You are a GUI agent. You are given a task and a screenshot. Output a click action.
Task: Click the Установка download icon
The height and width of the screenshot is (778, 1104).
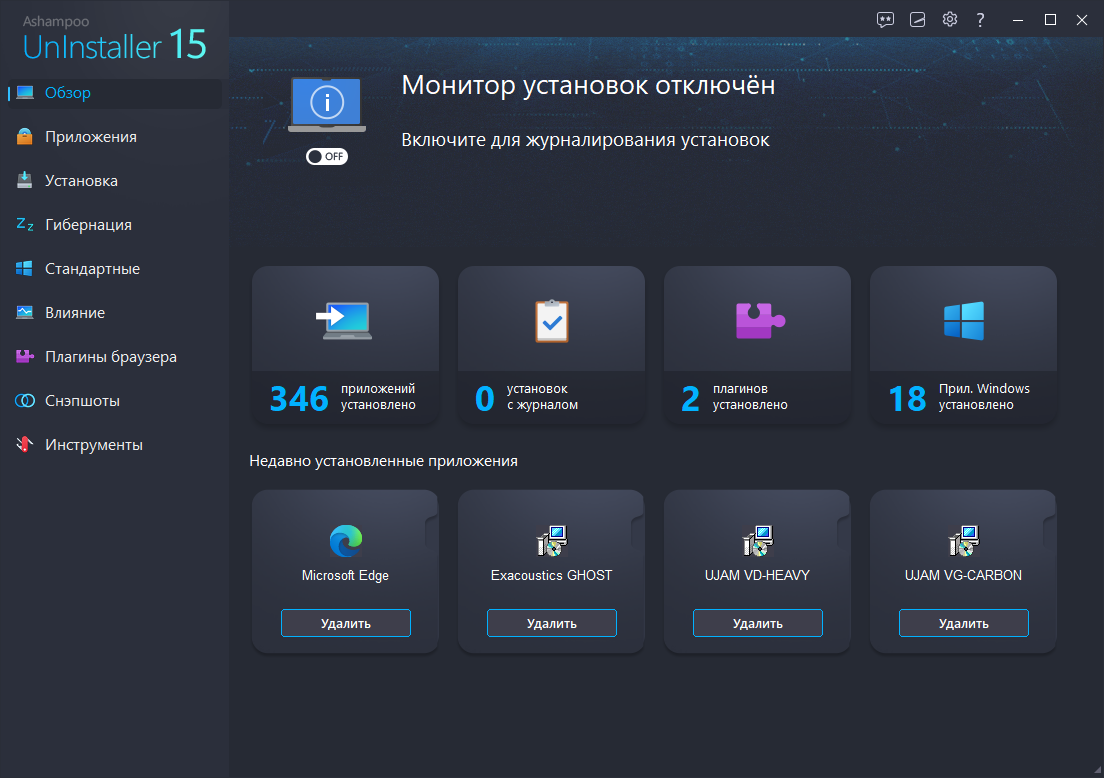point(25,180)
